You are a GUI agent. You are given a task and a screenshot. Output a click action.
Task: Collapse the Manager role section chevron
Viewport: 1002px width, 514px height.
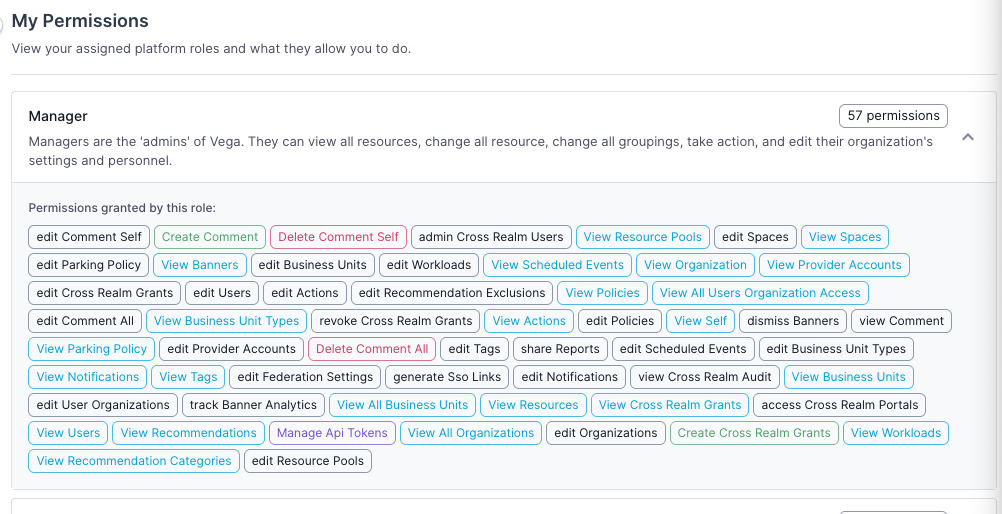[967, 138]
